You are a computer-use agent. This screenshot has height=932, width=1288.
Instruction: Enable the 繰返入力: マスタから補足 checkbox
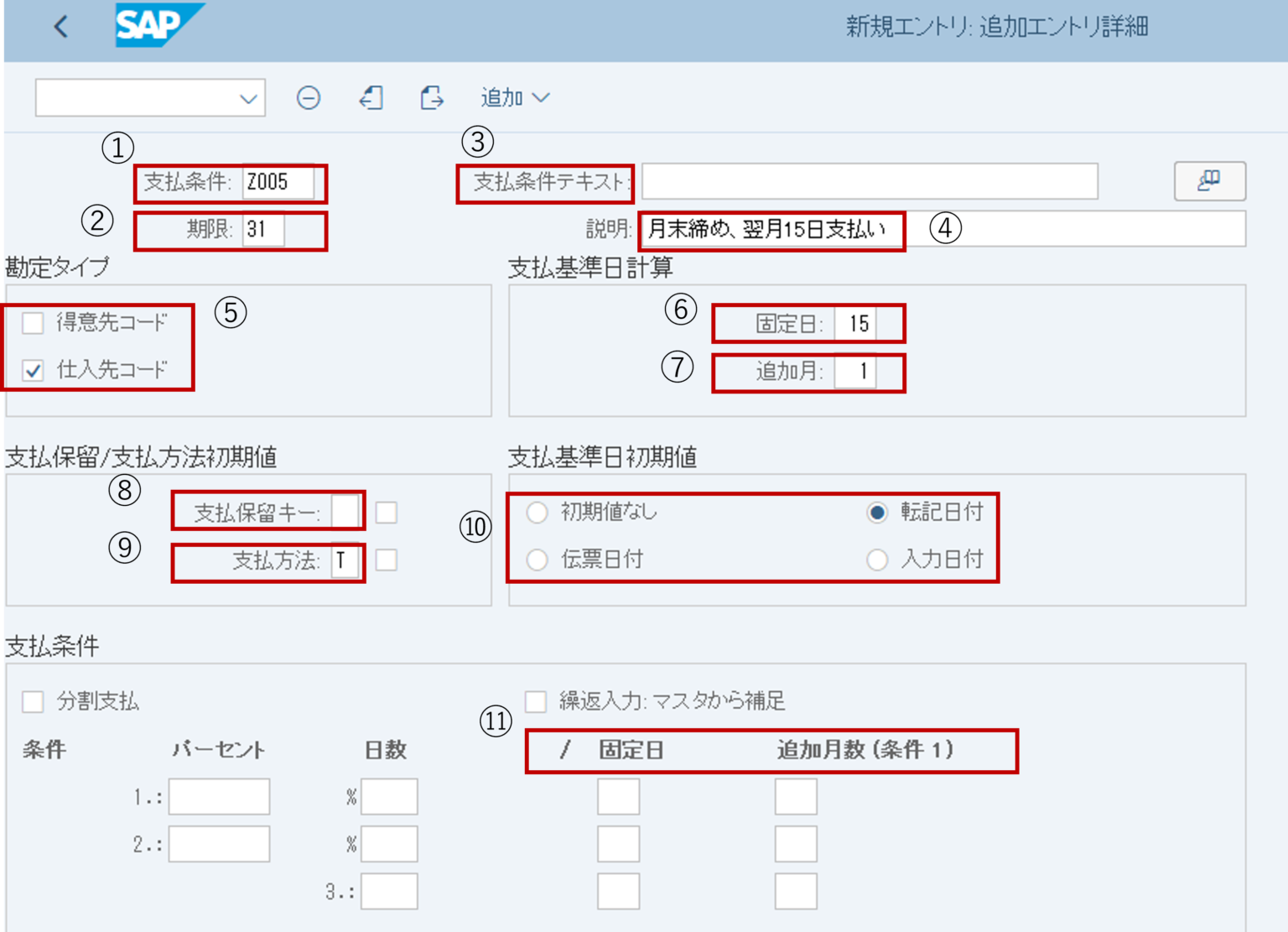[x=537, y=701]
